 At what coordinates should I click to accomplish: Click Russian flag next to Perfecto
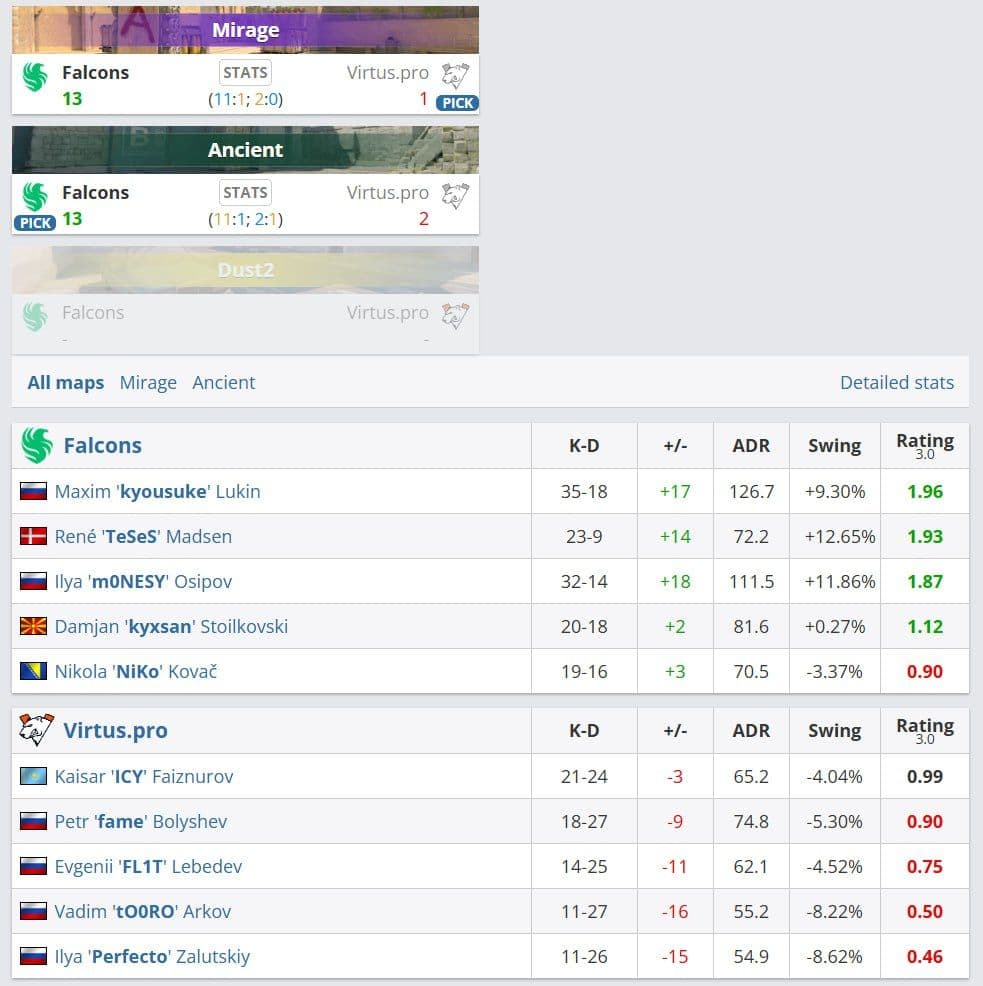(x=33, y=956)
